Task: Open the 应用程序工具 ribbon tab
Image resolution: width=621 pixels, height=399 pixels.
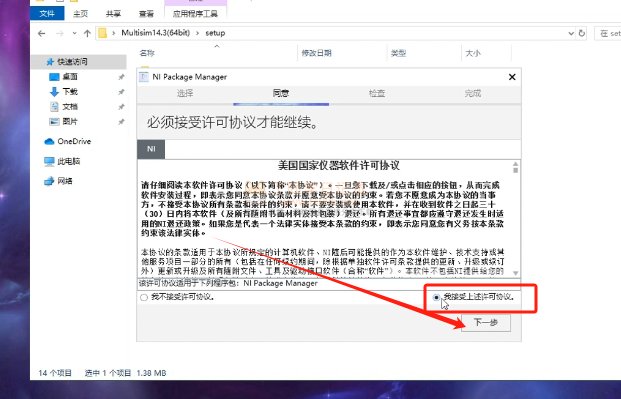Action: pyautogui.click(x=195, y=13)
